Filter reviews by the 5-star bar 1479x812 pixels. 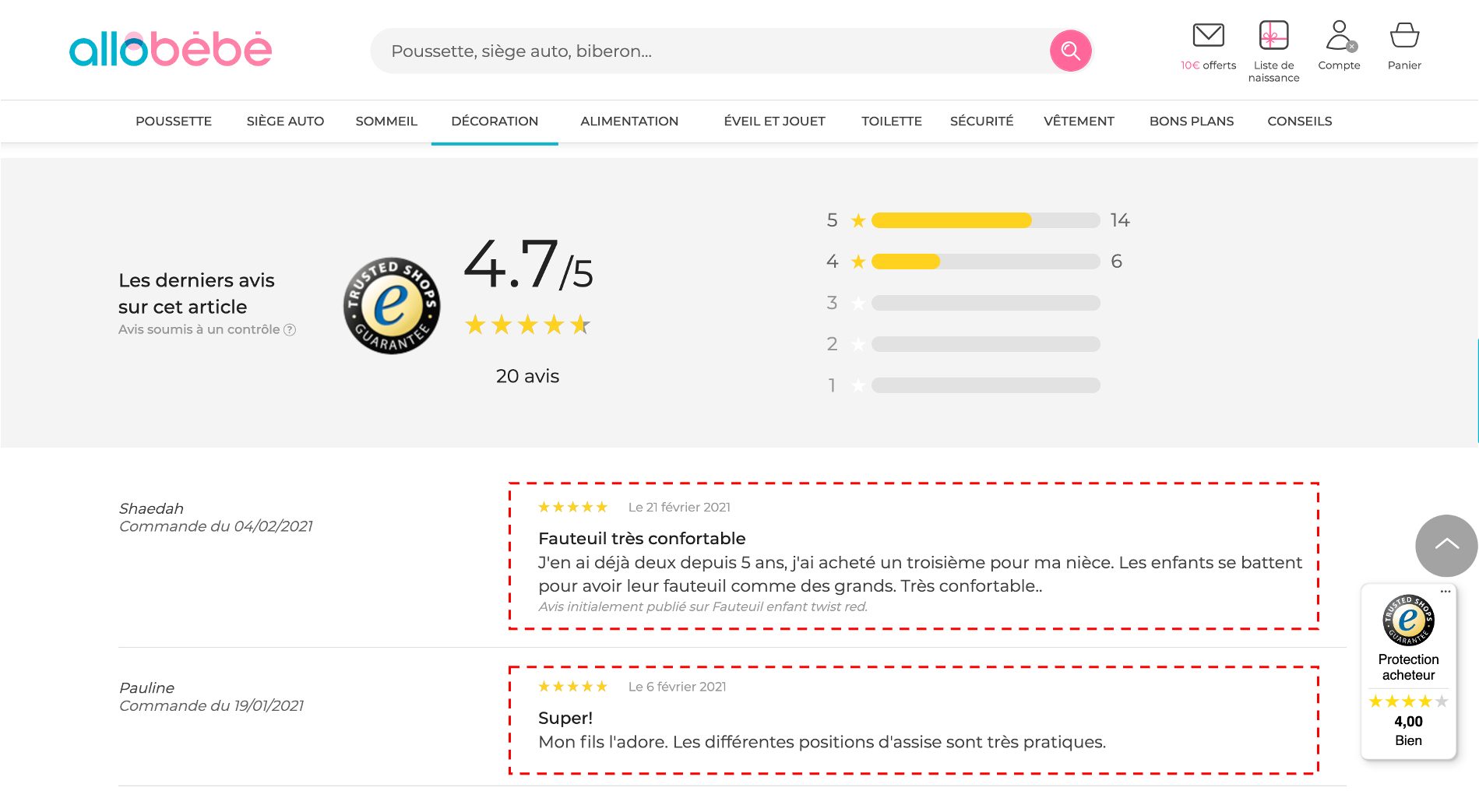pyautogui.click(x=985, y=220)
